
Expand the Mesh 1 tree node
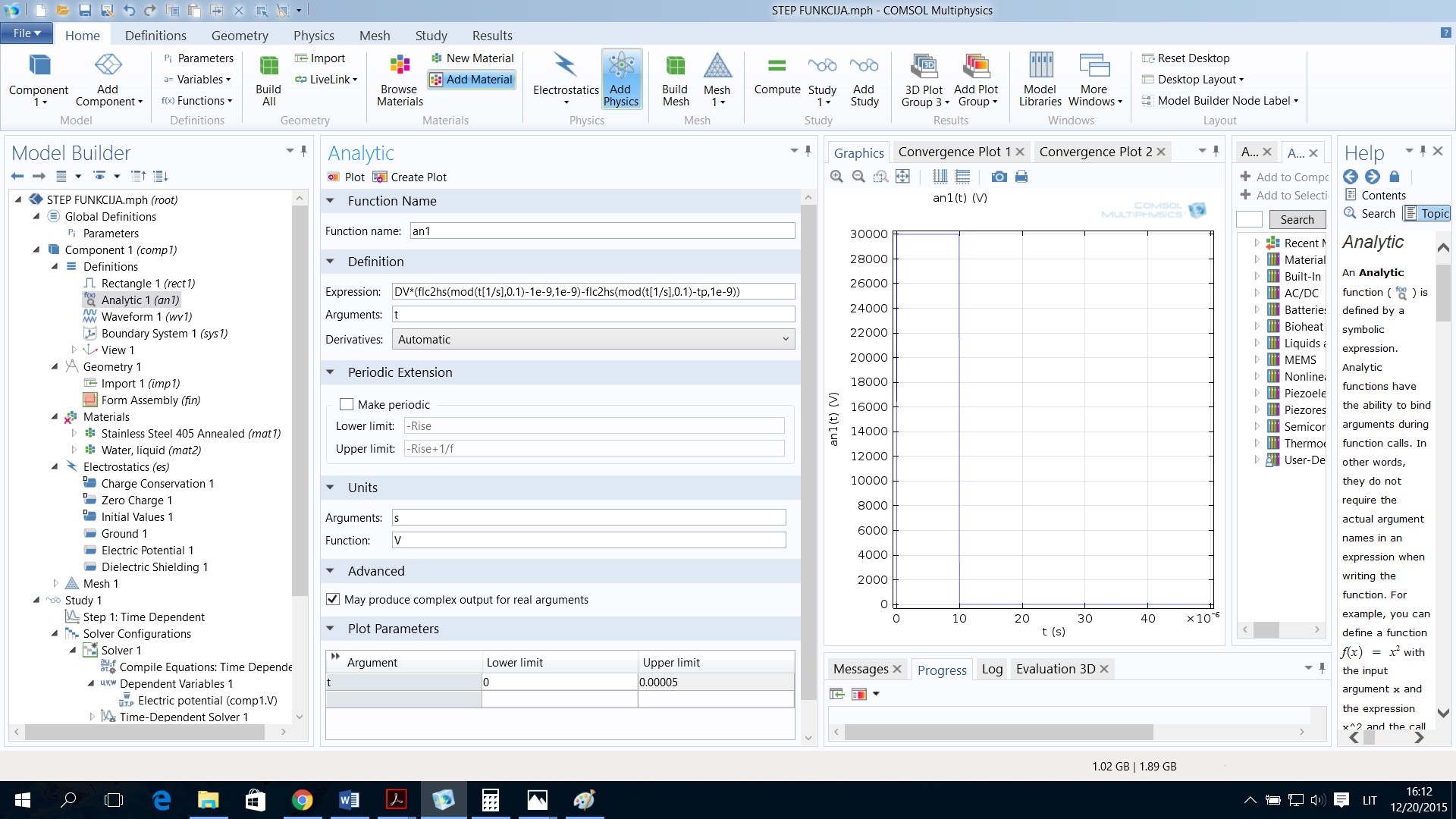[x=55, y=583]
